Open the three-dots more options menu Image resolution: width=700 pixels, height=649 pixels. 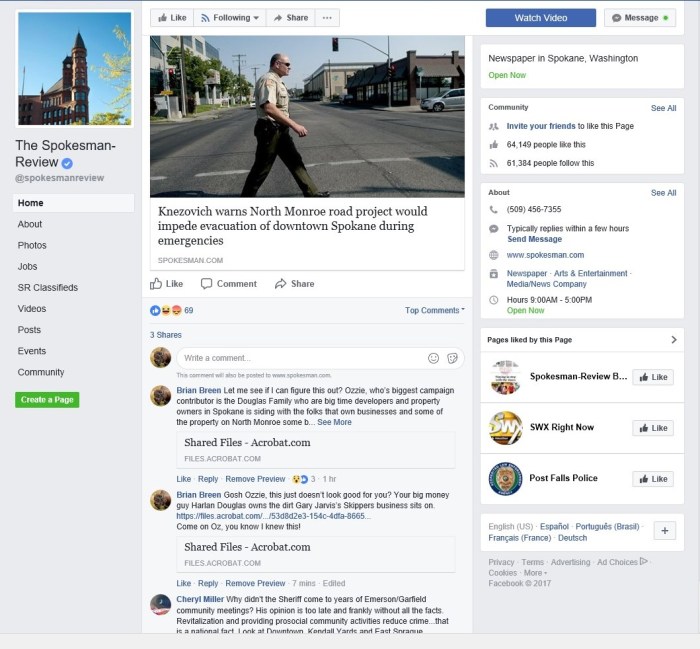coord(327,18)
